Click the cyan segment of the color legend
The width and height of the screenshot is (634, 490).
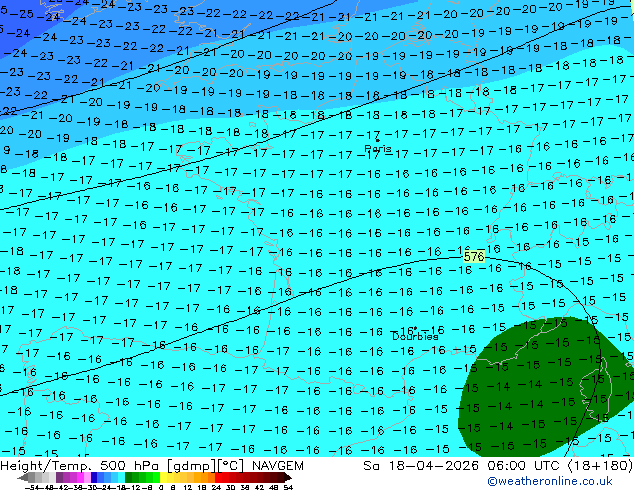pyautogui.click(x=121, y=477)
